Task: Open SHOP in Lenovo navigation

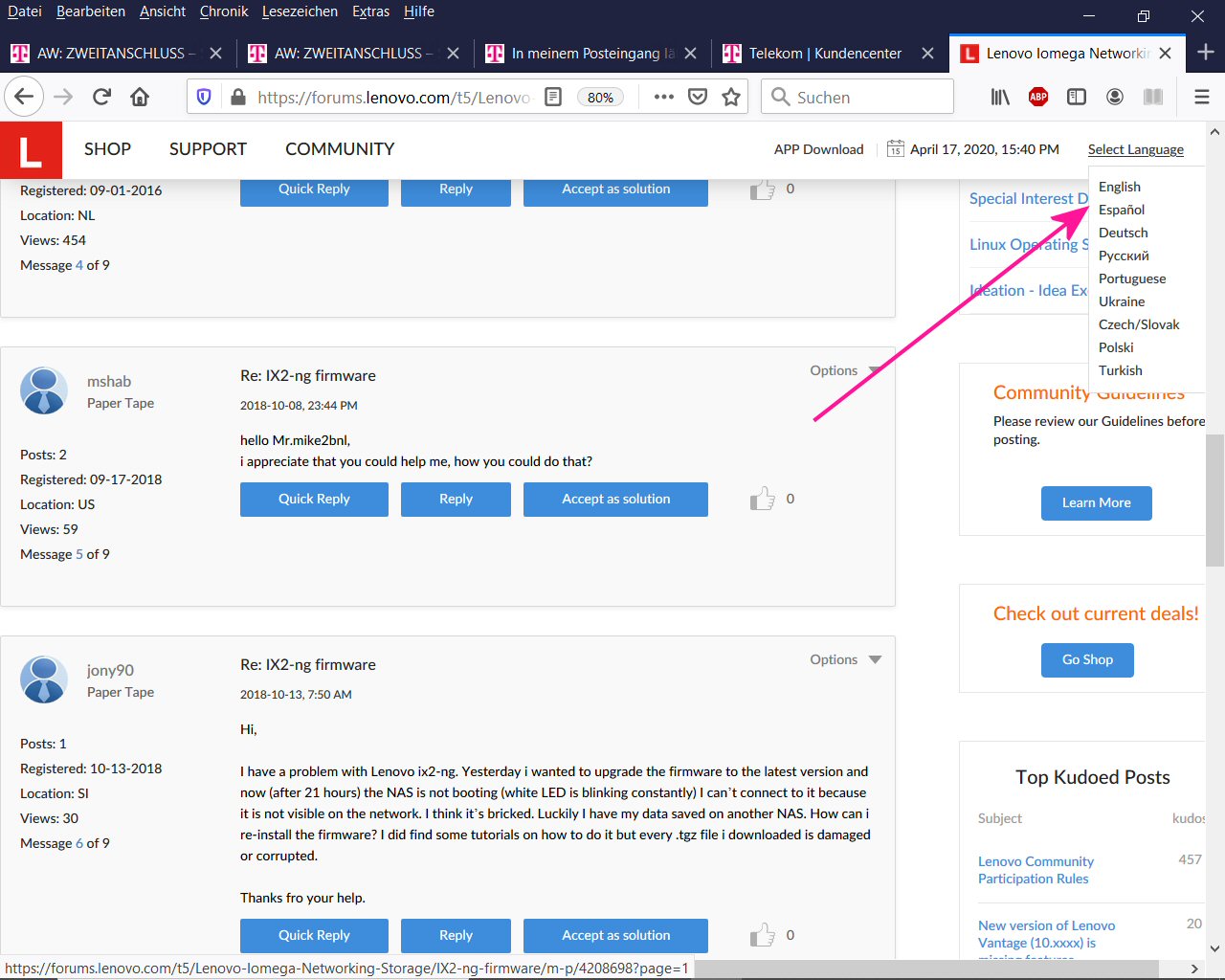Action: (x=107, y=149)
